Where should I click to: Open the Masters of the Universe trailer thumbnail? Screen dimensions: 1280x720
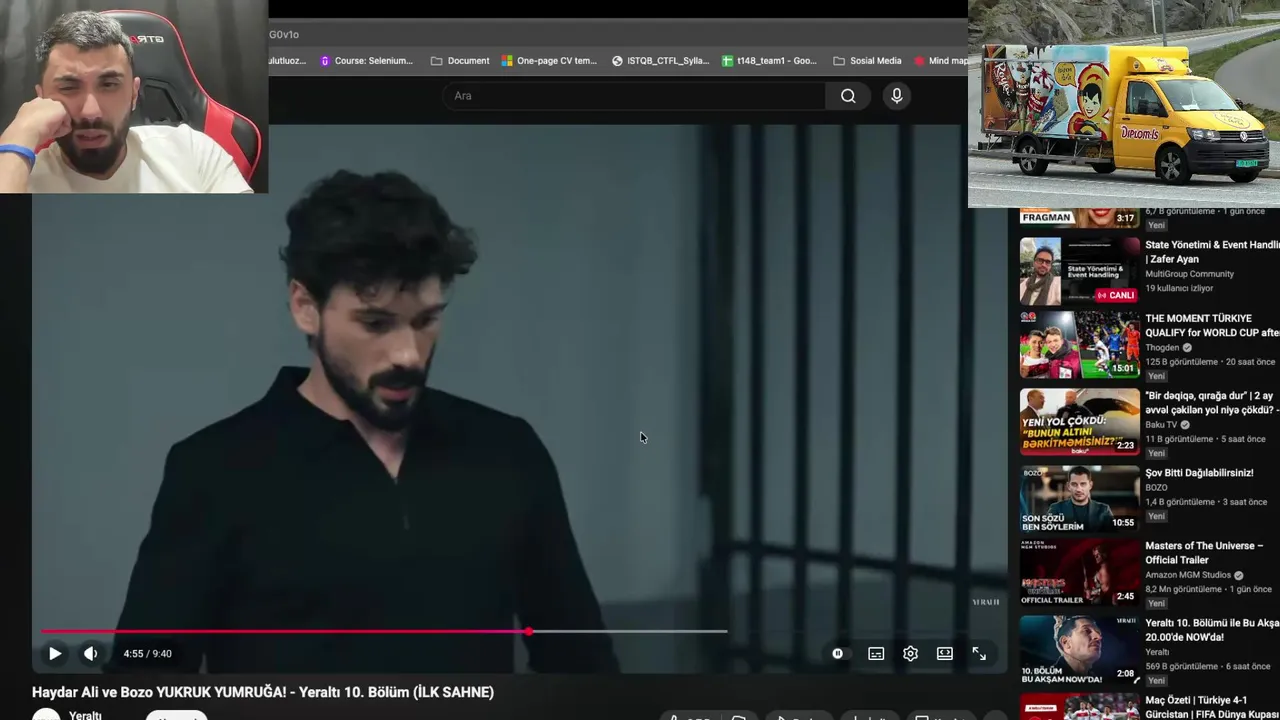(1079, 573)
